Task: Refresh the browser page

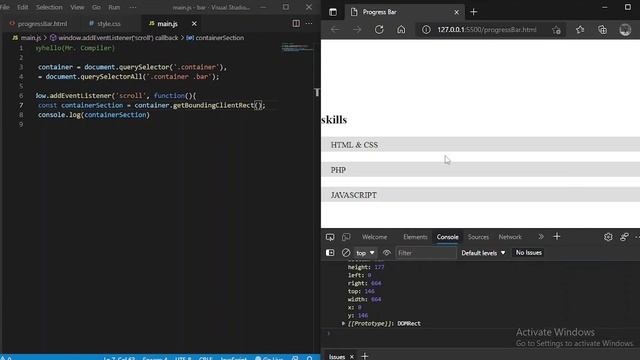Action: (x=379, y=30)
